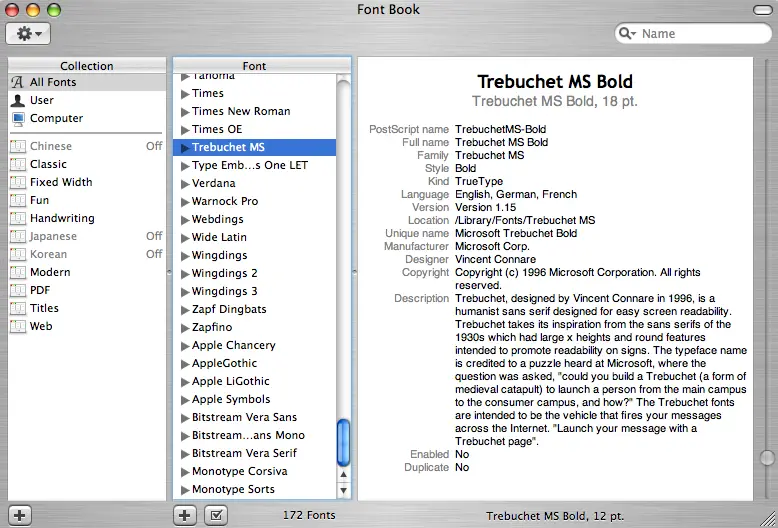The height and width of the screenshot is (528, 778).
Task: Click the Vincent Connare designer value
Action: (496, 260)
